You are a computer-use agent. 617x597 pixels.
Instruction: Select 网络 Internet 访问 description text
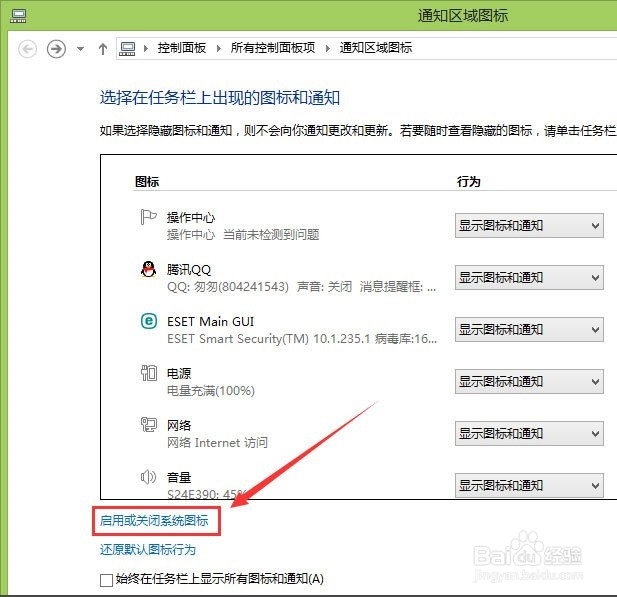point(217,443)
